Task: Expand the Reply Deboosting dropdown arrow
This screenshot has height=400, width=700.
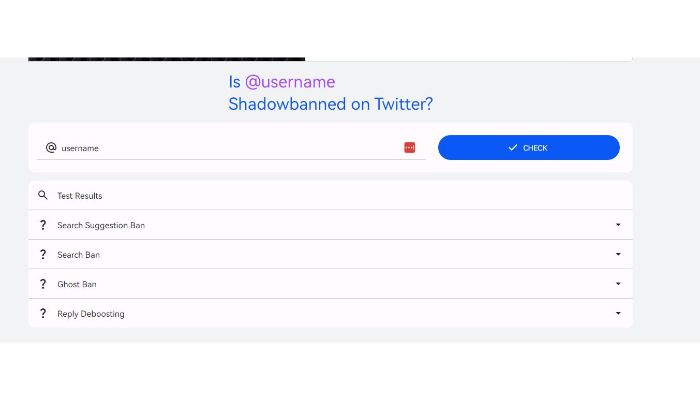Action: coord(618,313)
